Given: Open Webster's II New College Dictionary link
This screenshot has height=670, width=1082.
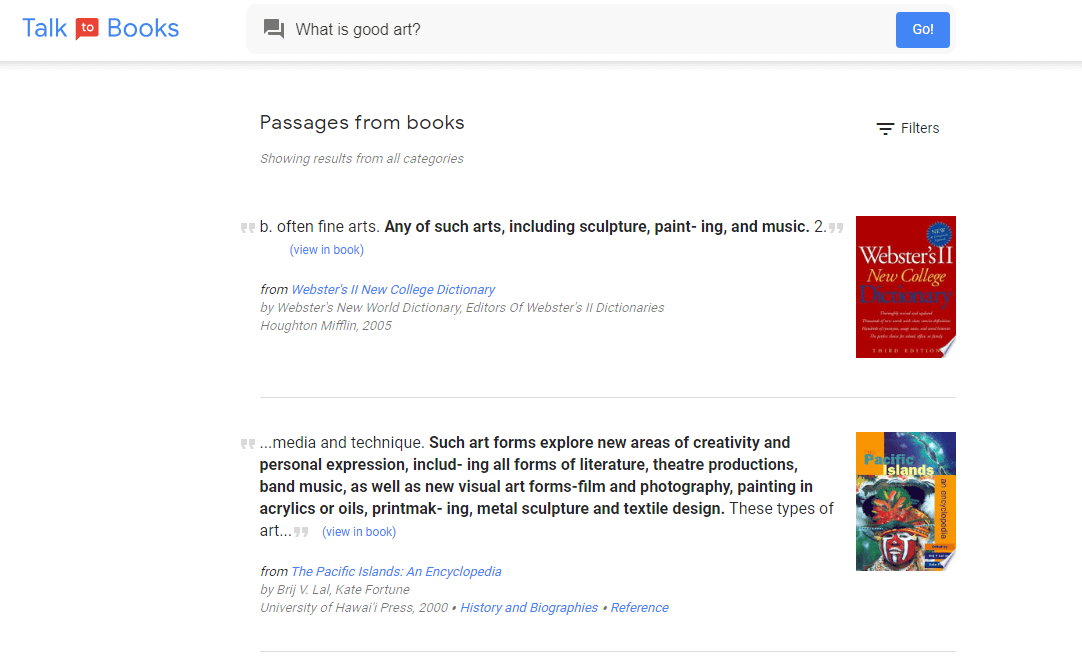Looking at the screenshot, I should pos(392,289).
